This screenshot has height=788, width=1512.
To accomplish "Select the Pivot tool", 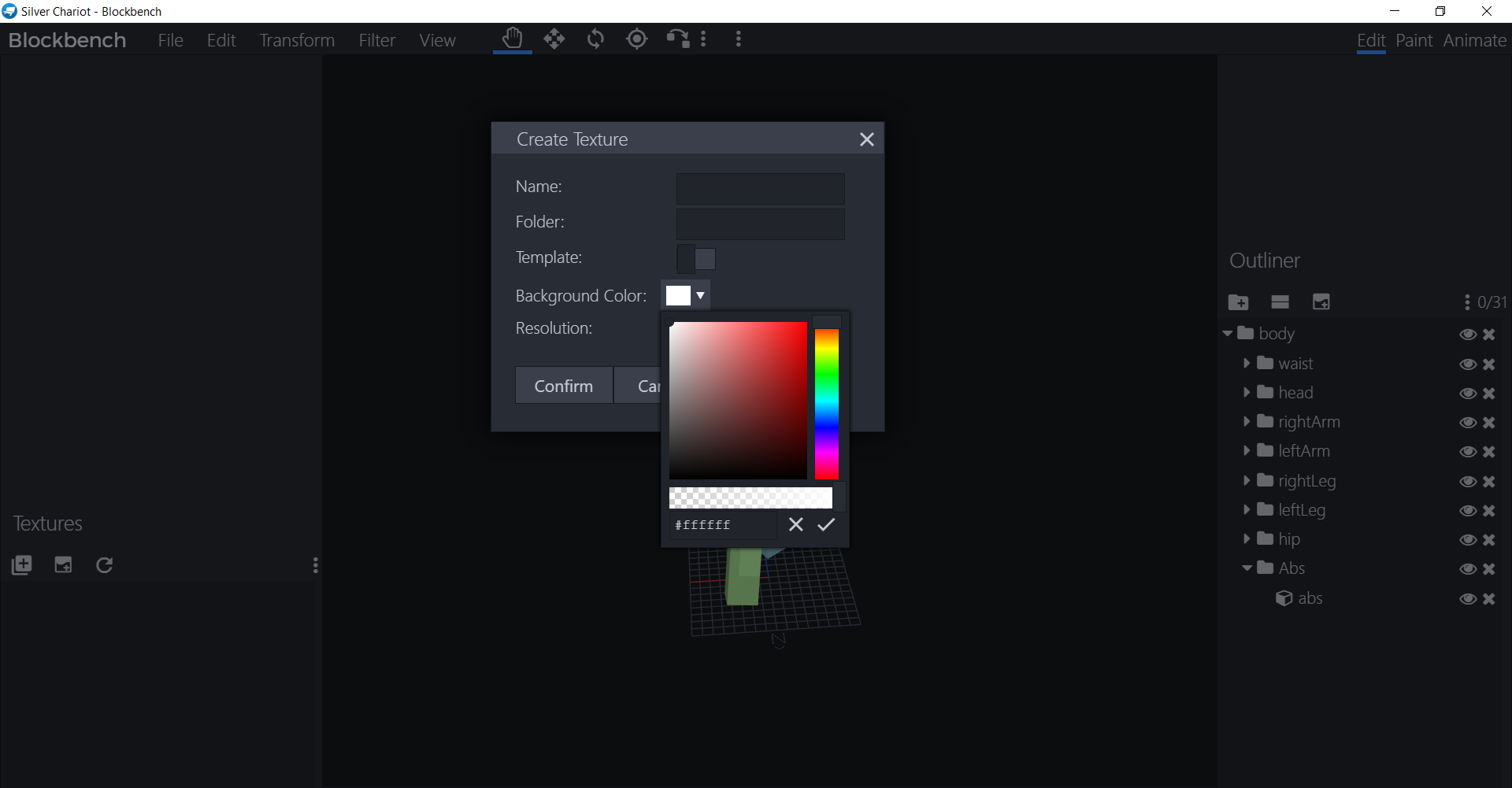I will (x=637, y=39).
